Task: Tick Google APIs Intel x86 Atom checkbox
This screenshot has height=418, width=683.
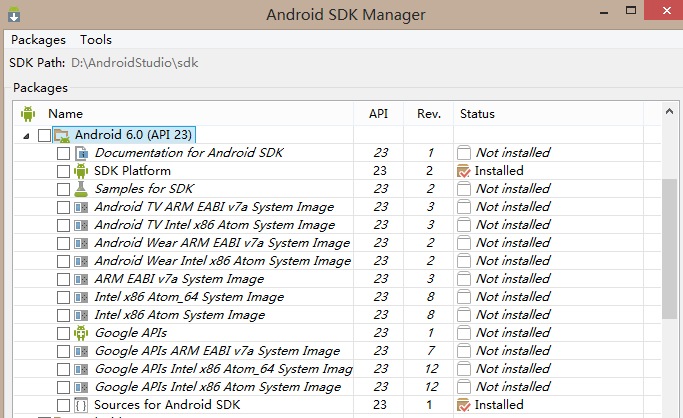Action: (x=63, y=388)
